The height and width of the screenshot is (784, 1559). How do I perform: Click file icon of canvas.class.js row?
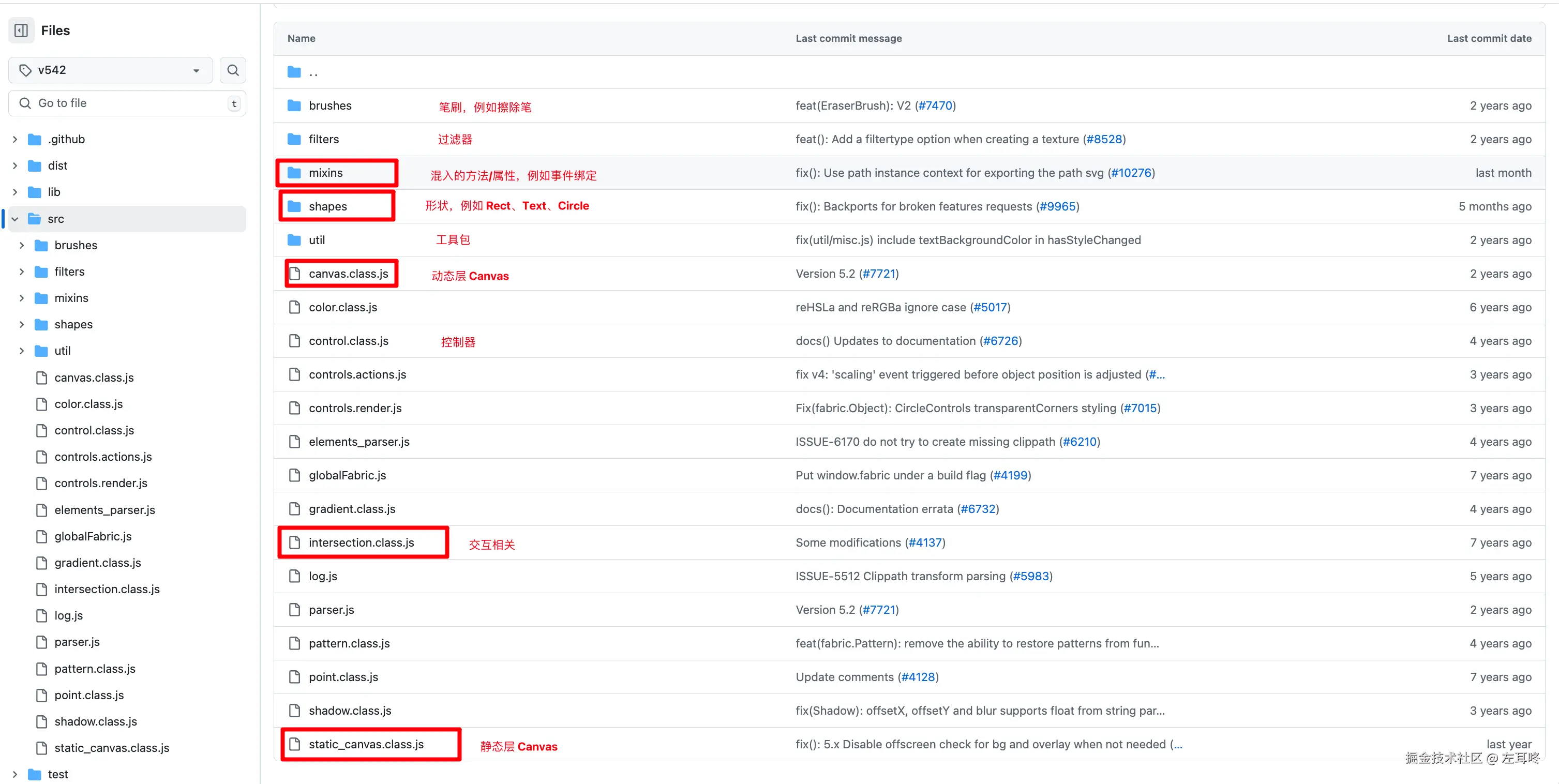click(294, 274)
